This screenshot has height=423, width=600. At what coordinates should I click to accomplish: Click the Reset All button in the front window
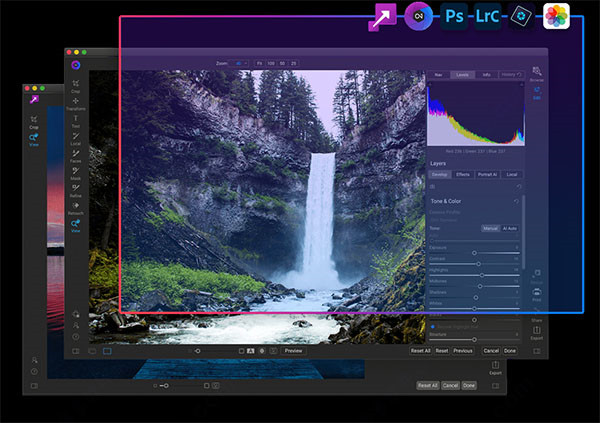tap(420, 351)
